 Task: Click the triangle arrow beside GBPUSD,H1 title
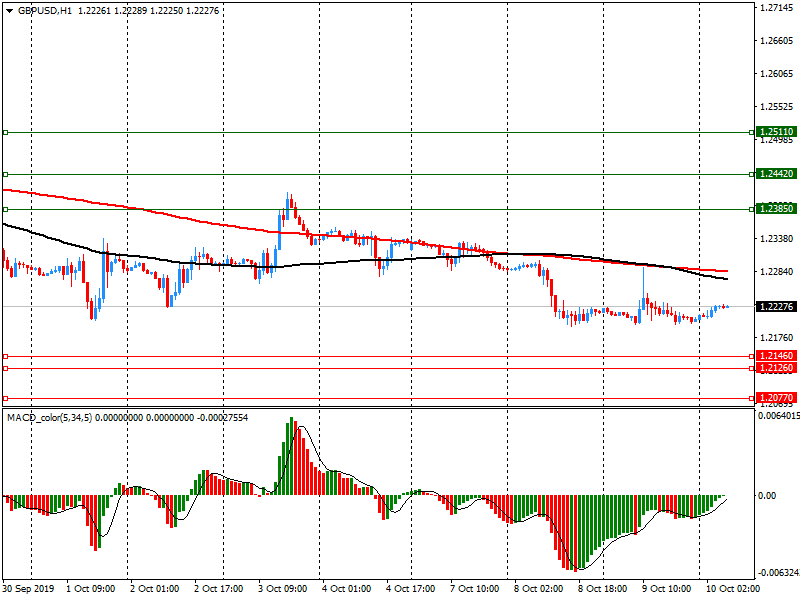(8, 9)
